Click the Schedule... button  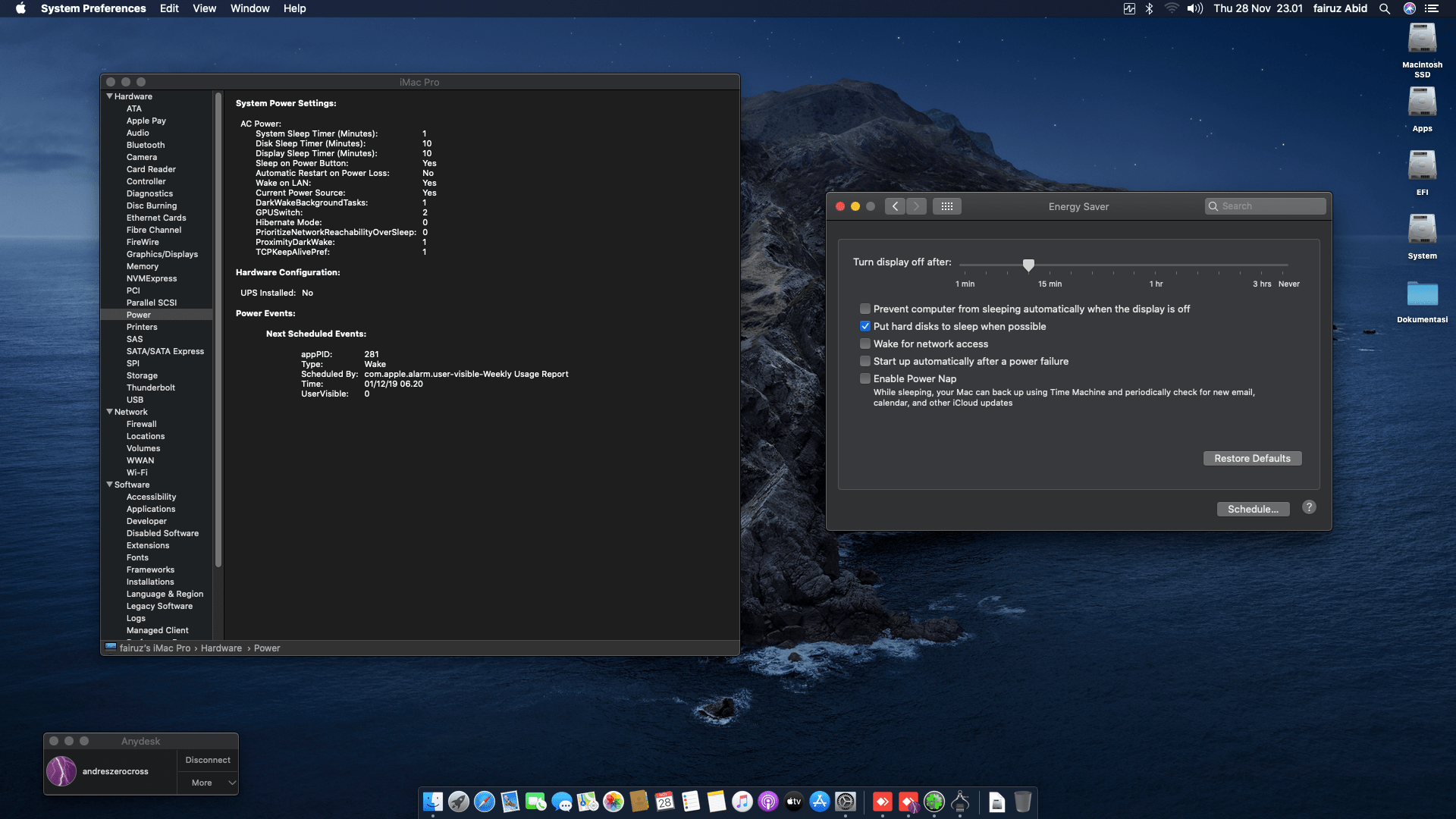pyautogui.click(x=1253, y=509)
